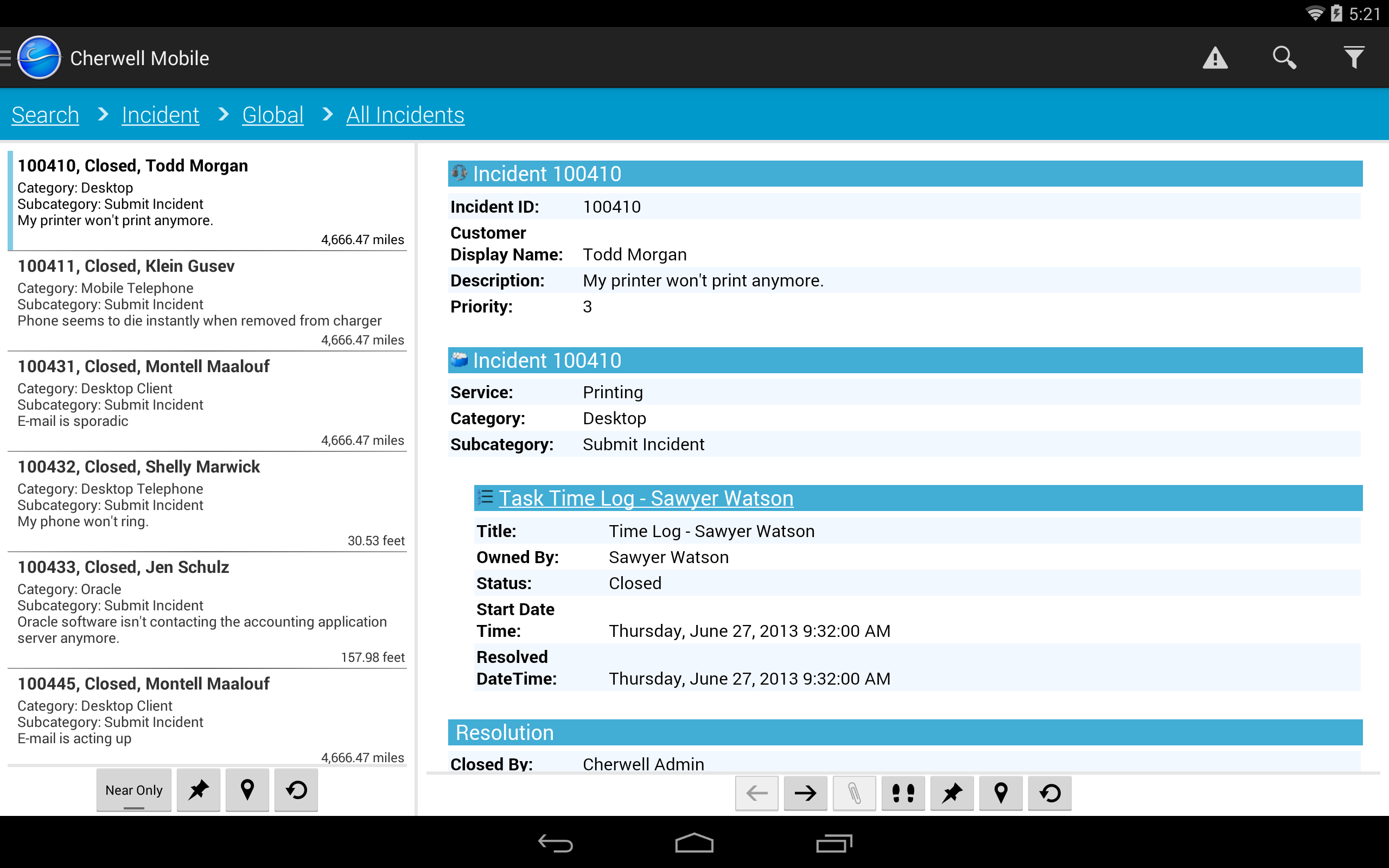1389x868 pixels.
Task: Tap the Cherwell Mobile globe logo
Action: point(39,58)
